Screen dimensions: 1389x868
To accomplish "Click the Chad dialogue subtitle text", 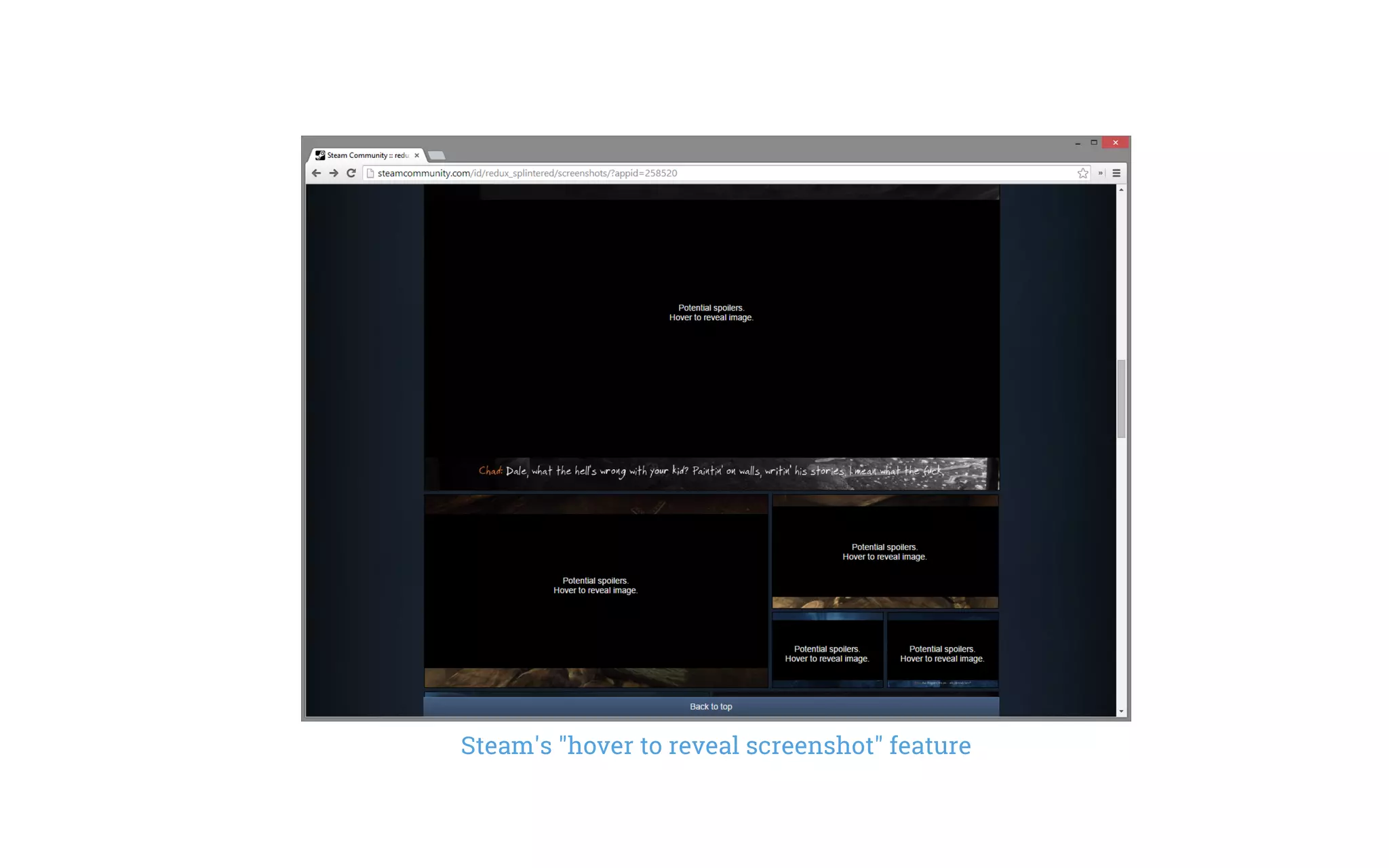I will (x=710, y=471).
